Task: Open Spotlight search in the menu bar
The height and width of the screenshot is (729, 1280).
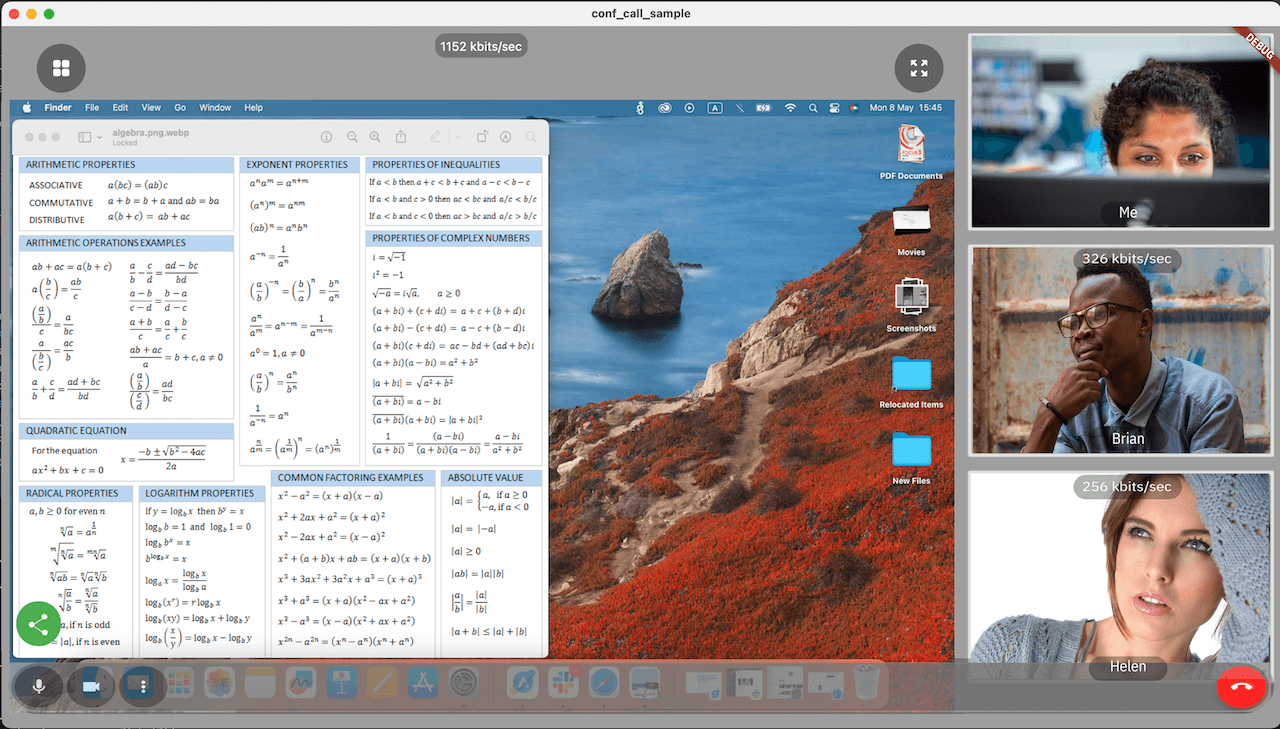Action: [x=813, y=108]
